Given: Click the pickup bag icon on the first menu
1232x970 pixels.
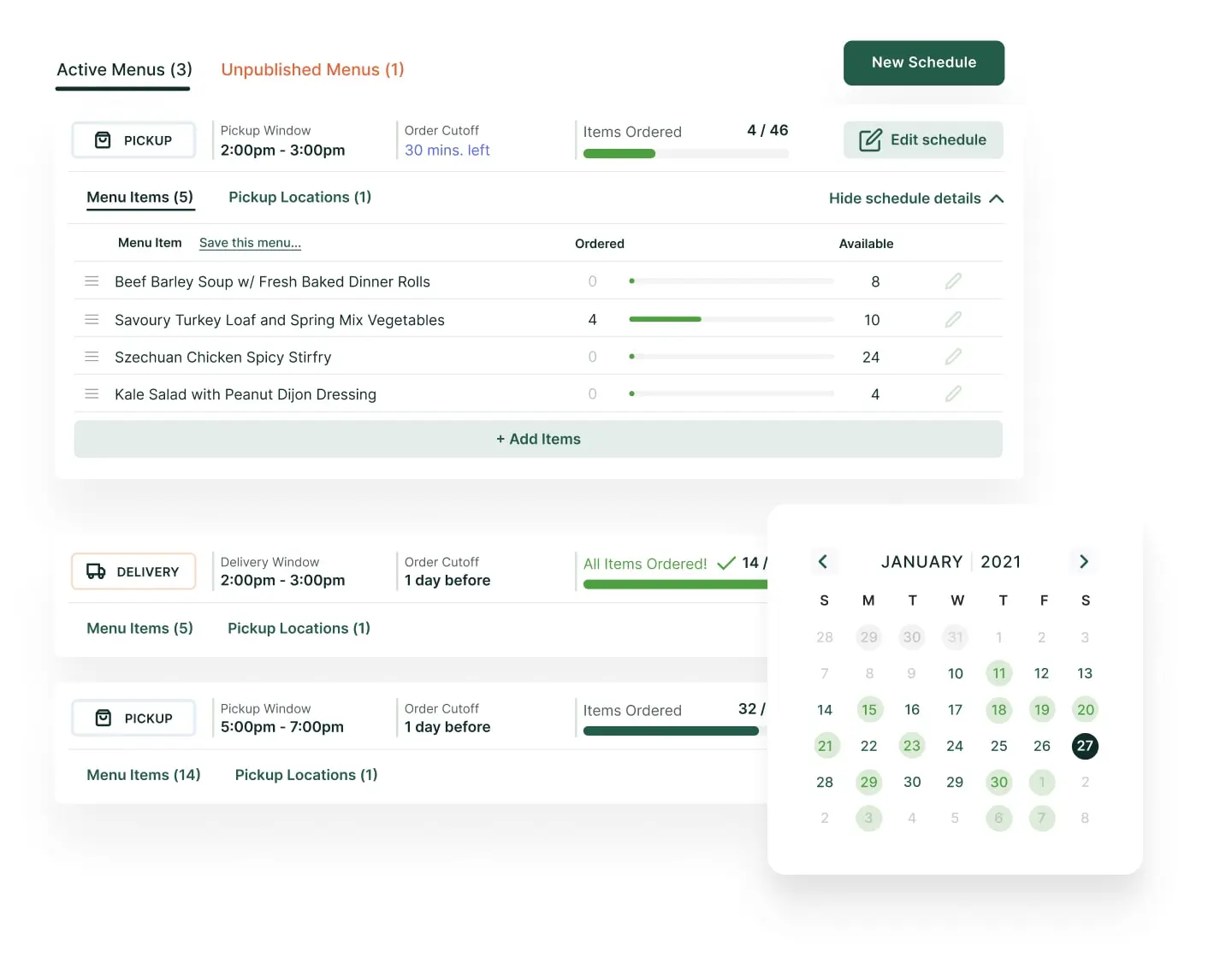Looking at the screenshot, I should tap(103, 139).
